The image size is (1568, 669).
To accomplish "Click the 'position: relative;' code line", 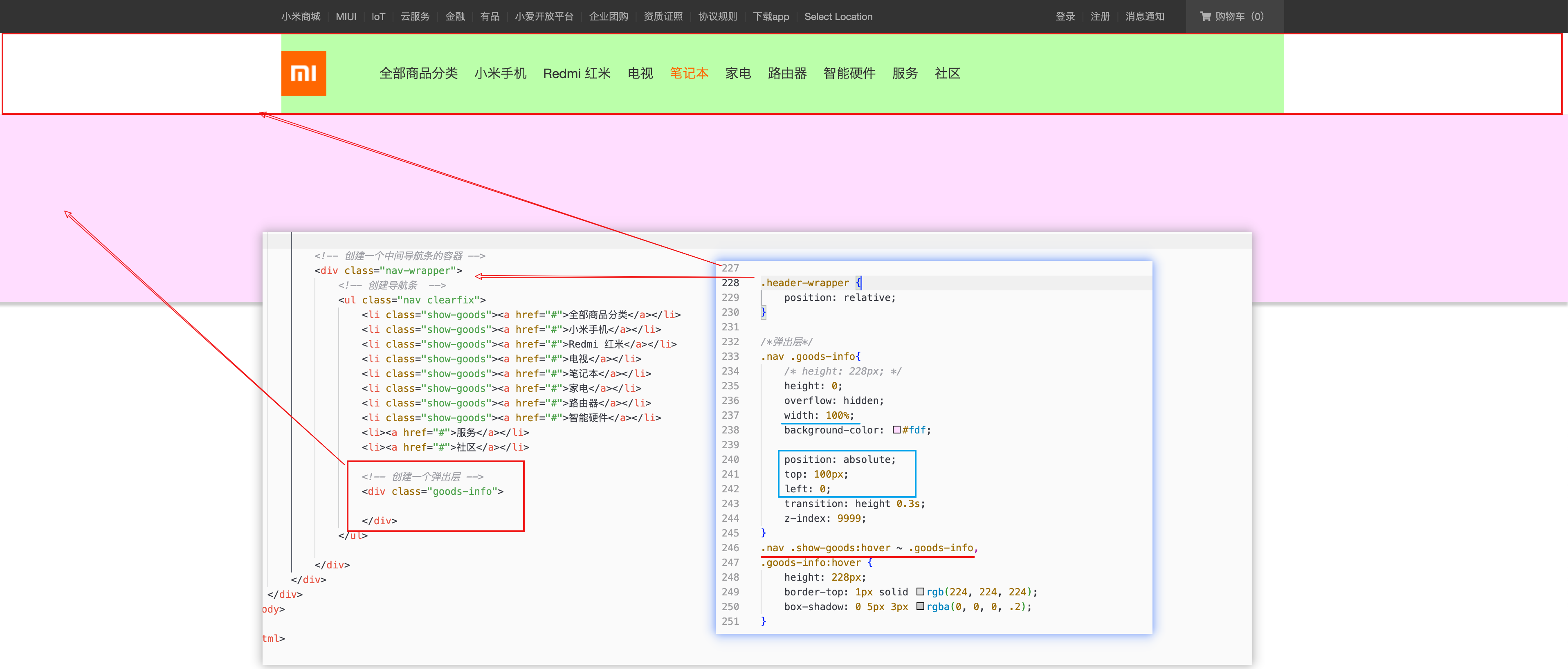I will tap(839, 297).
